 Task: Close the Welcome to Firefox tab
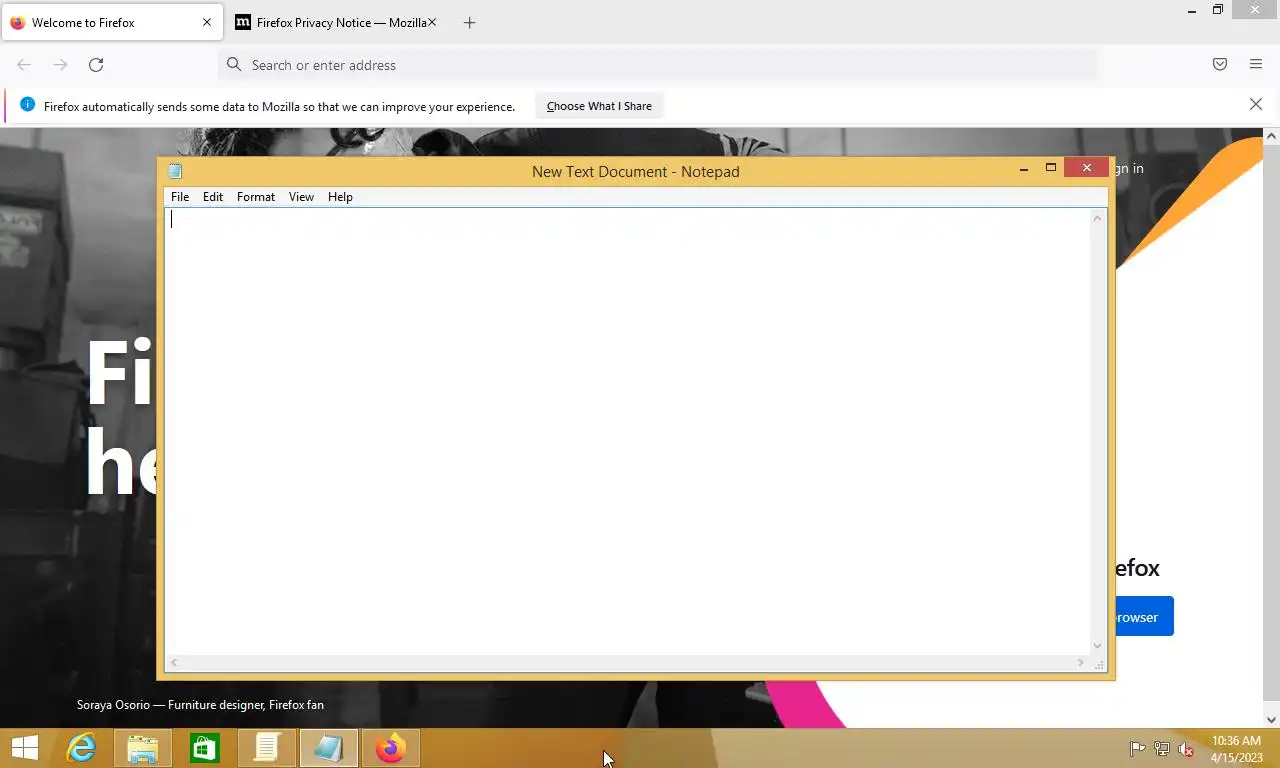(x=207, y=22)
